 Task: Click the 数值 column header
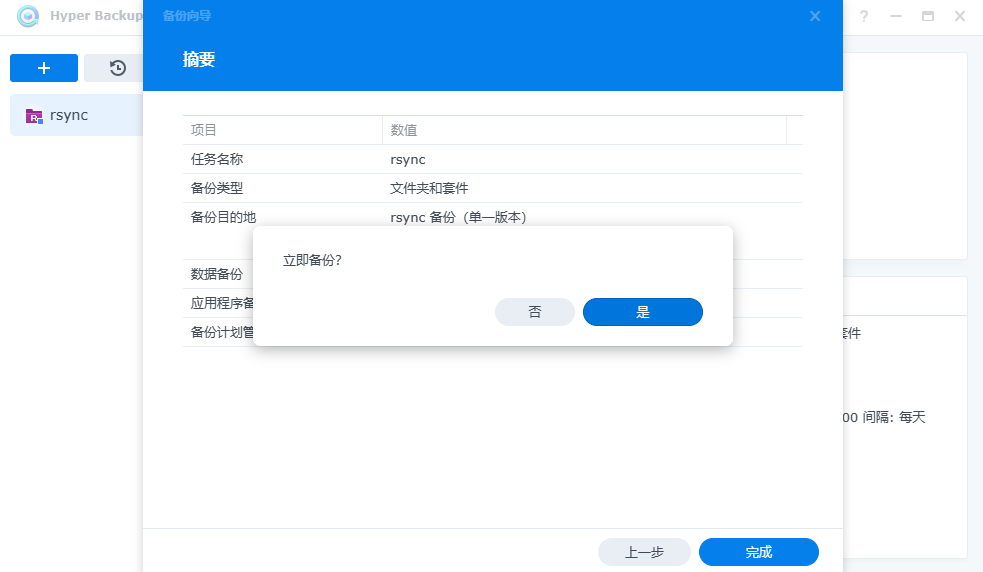pyautogui.click(x=584, y=130)
